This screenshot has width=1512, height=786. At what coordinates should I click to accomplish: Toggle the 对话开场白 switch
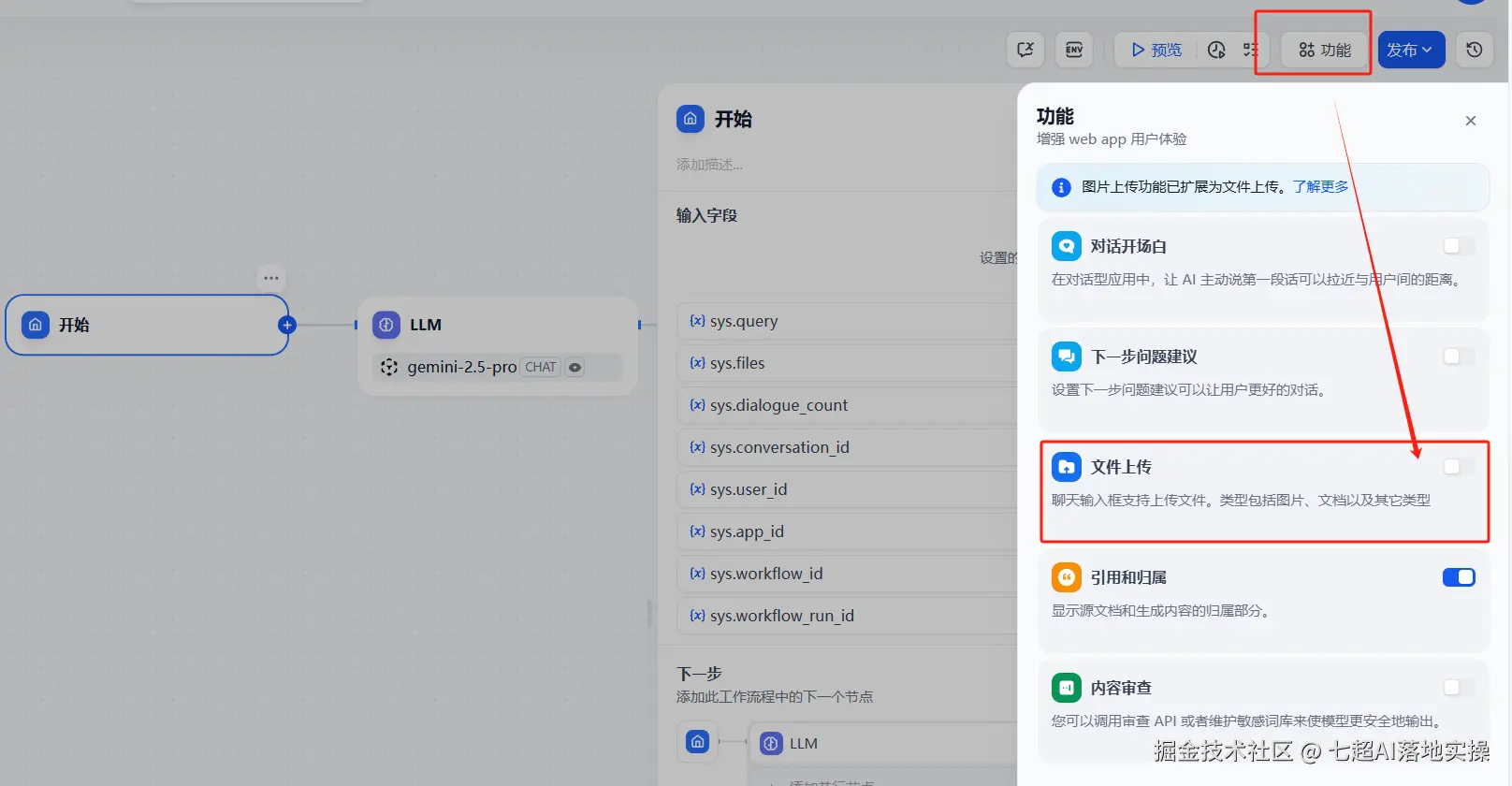[1459, 246]
